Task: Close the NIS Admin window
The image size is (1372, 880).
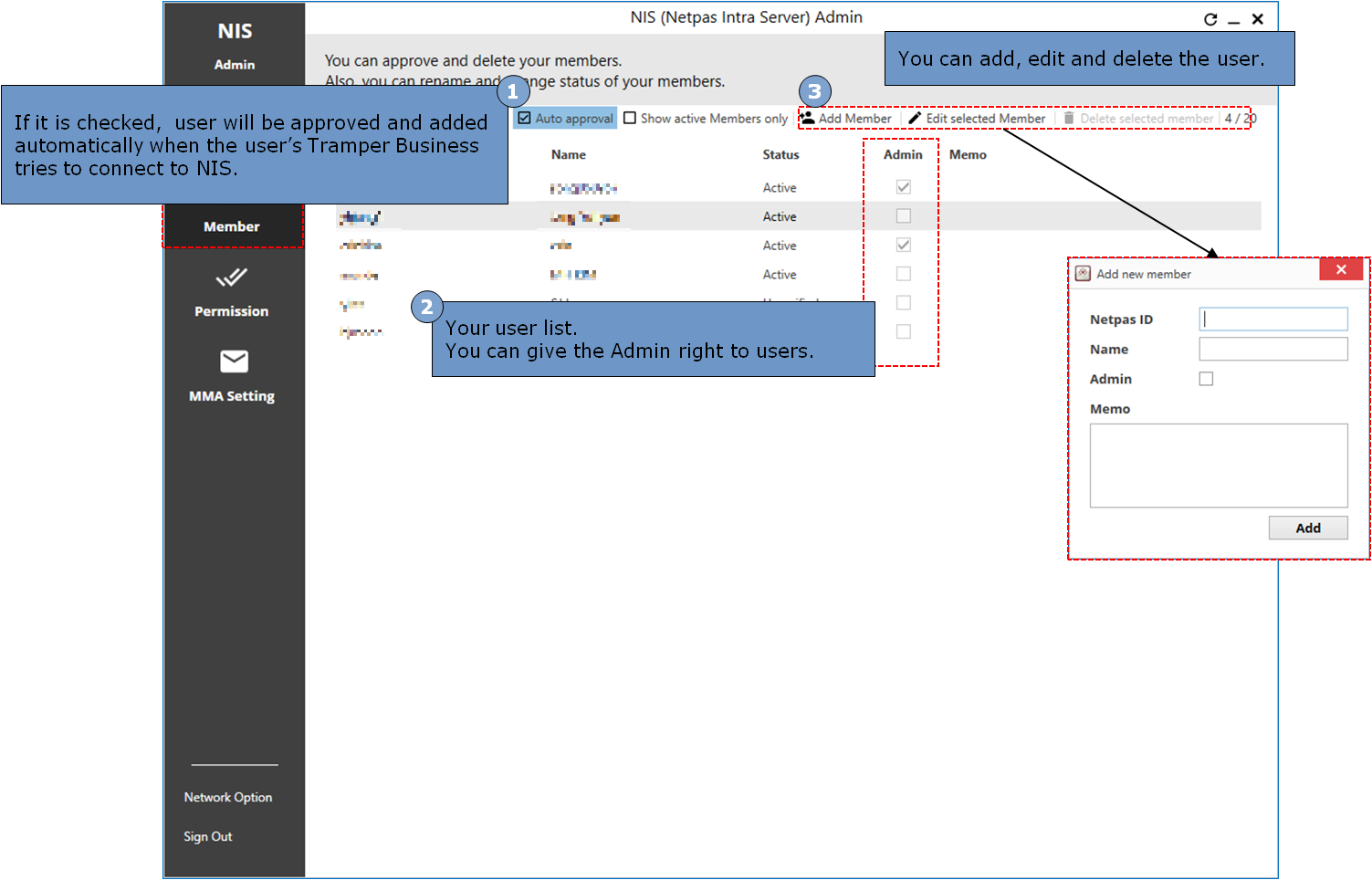Action: pyautogui.click(x=1257, y=19)
